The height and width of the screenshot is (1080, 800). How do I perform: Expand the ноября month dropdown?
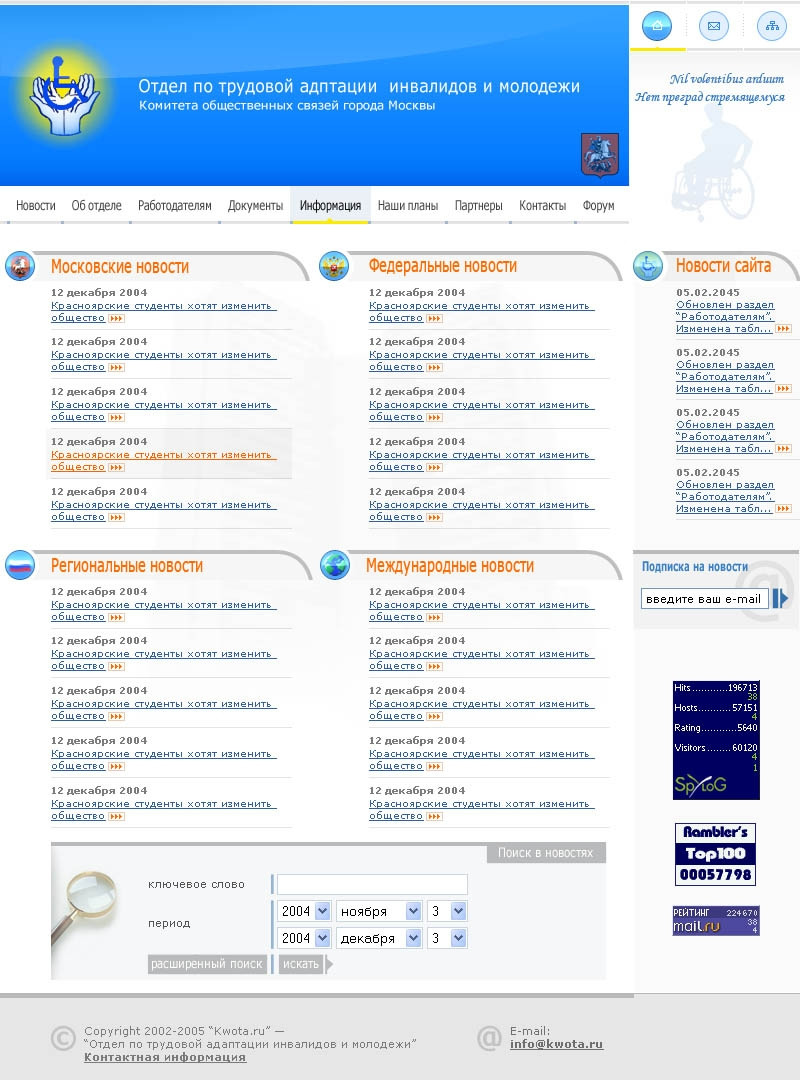point(379,911)
